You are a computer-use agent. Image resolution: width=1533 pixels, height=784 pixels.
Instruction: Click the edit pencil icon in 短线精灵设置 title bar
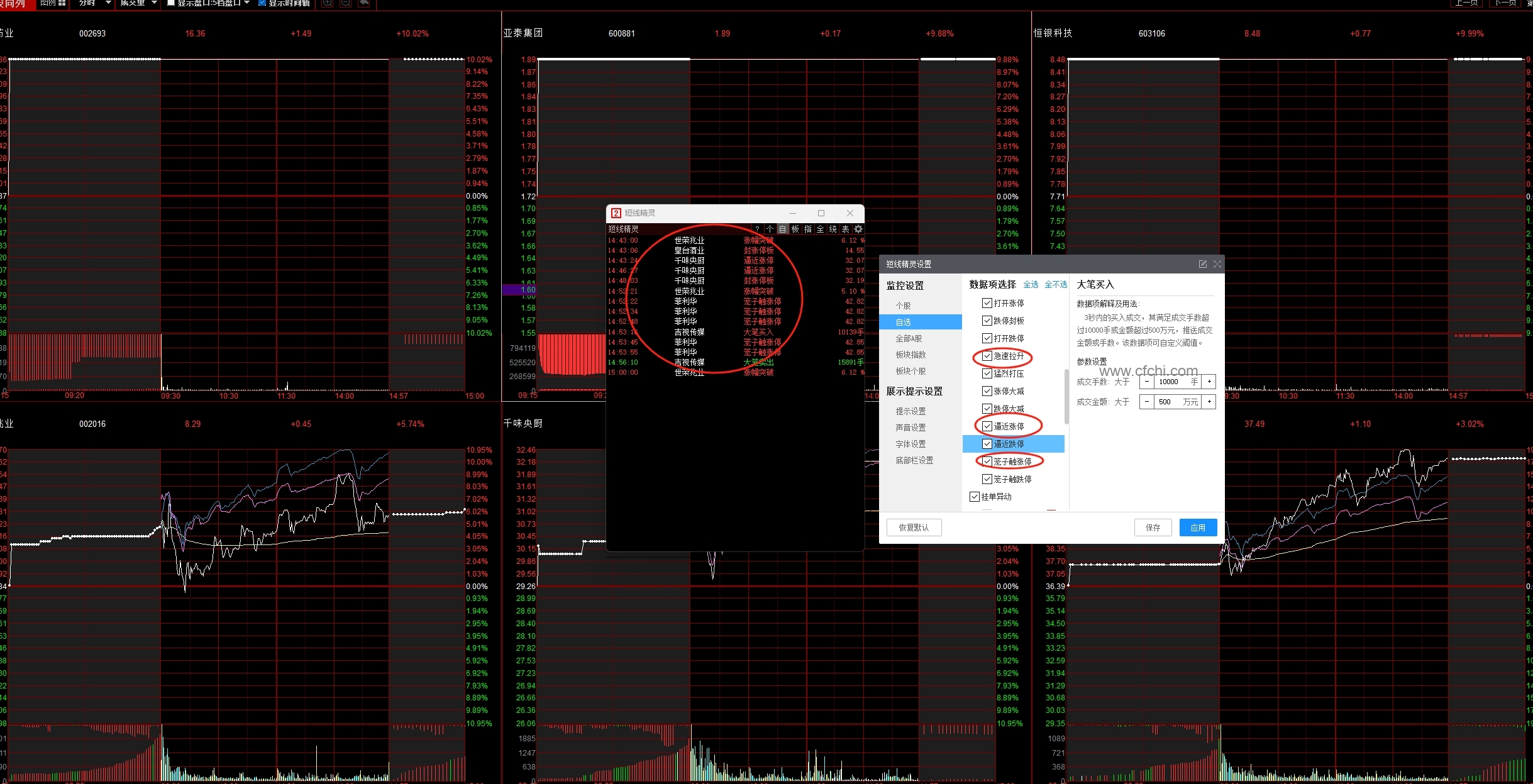click(x=1202, y=264)
